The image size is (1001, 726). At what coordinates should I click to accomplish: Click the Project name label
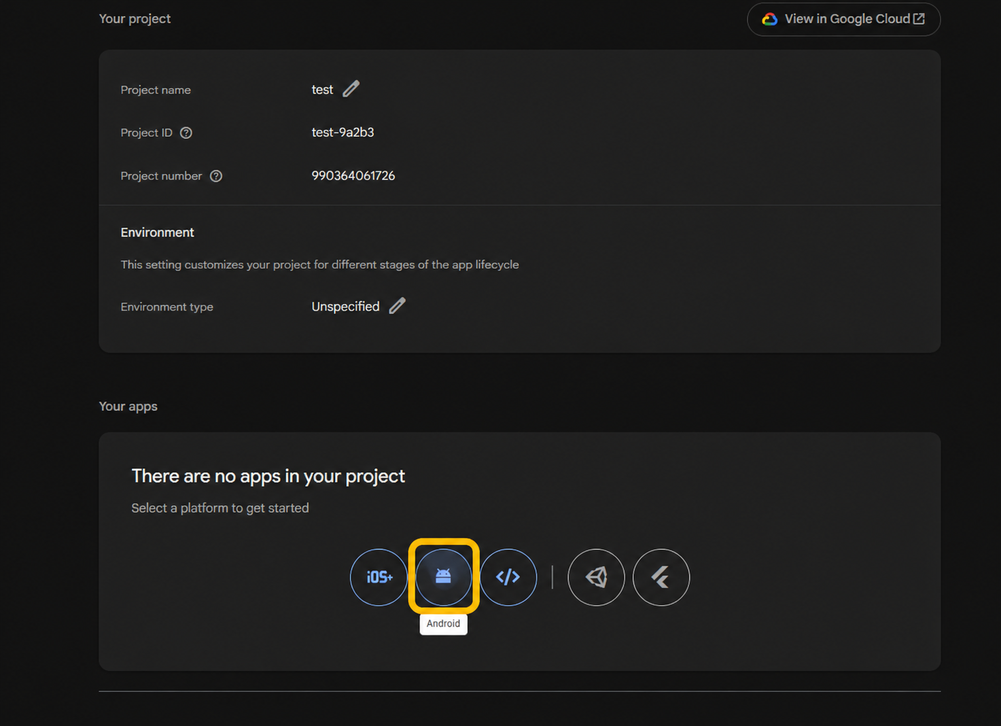click(x=156, y=90)
